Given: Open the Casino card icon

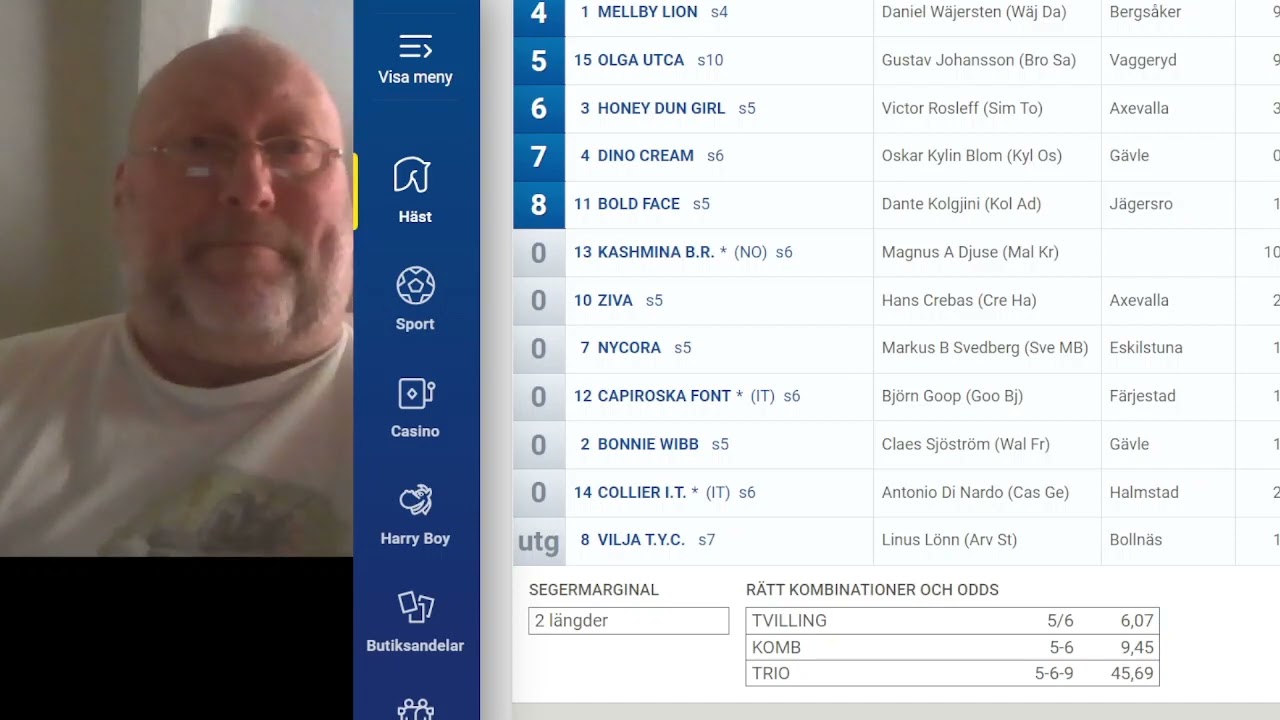Looking at the screenshot, I should pyautogui.click(x=415, y=394).
